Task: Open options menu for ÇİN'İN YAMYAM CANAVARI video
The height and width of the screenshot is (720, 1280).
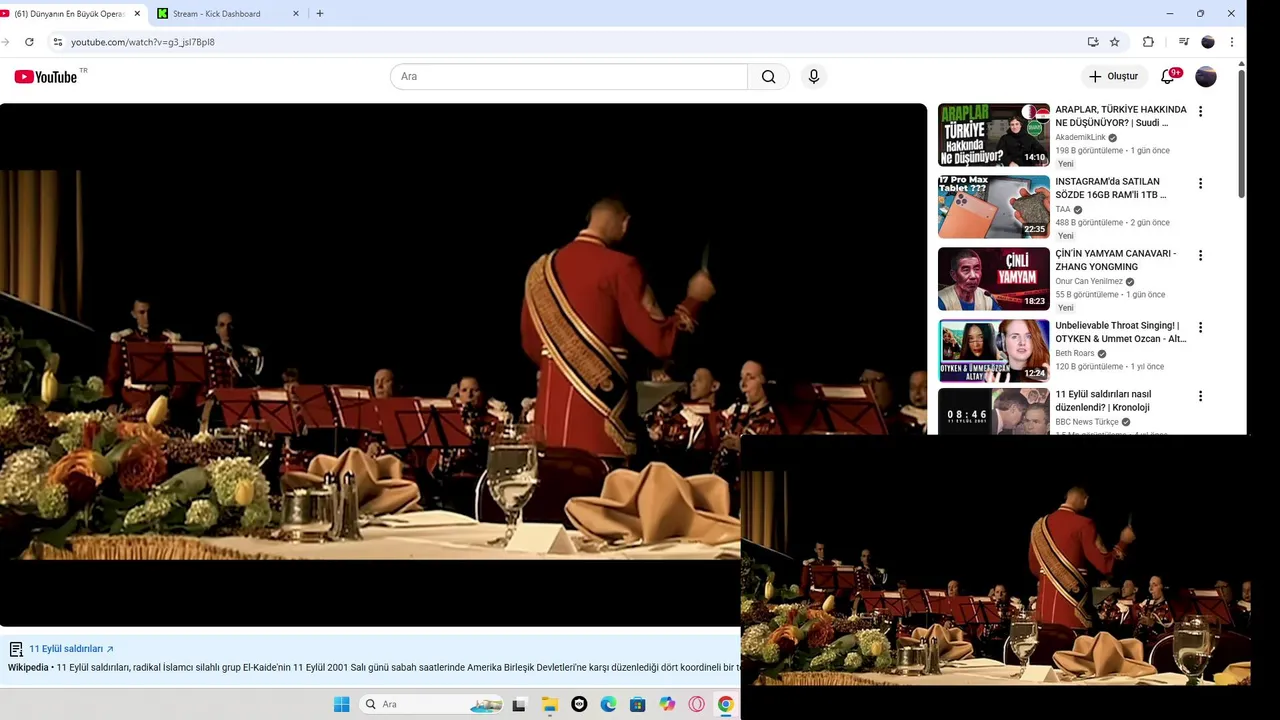Action: pos(1200,256)
